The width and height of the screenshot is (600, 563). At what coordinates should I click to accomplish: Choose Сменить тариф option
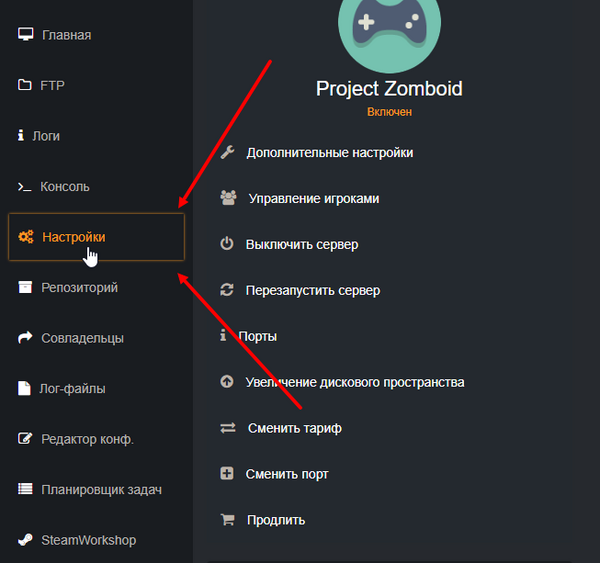pos(295,428)
